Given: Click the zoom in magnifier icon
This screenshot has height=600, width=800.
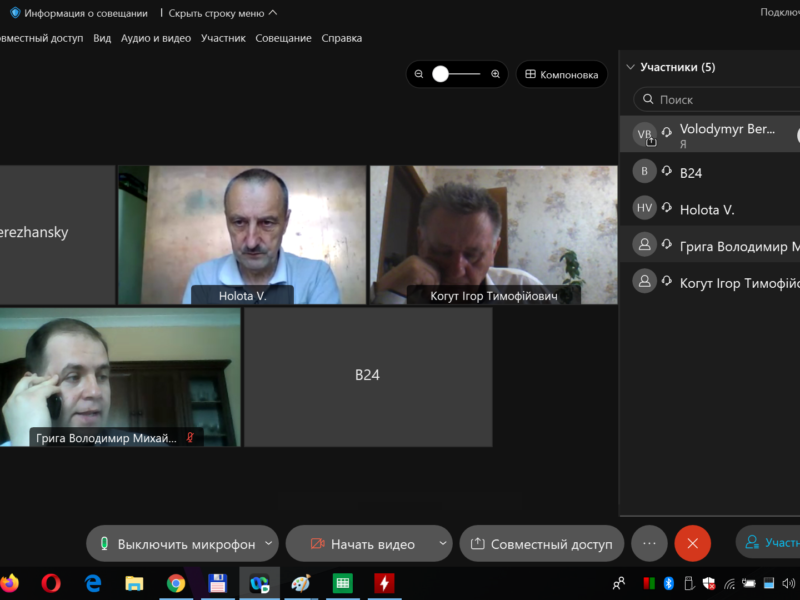Looking at the screenshot, I should pyautogui.click(x=495, y=74).
